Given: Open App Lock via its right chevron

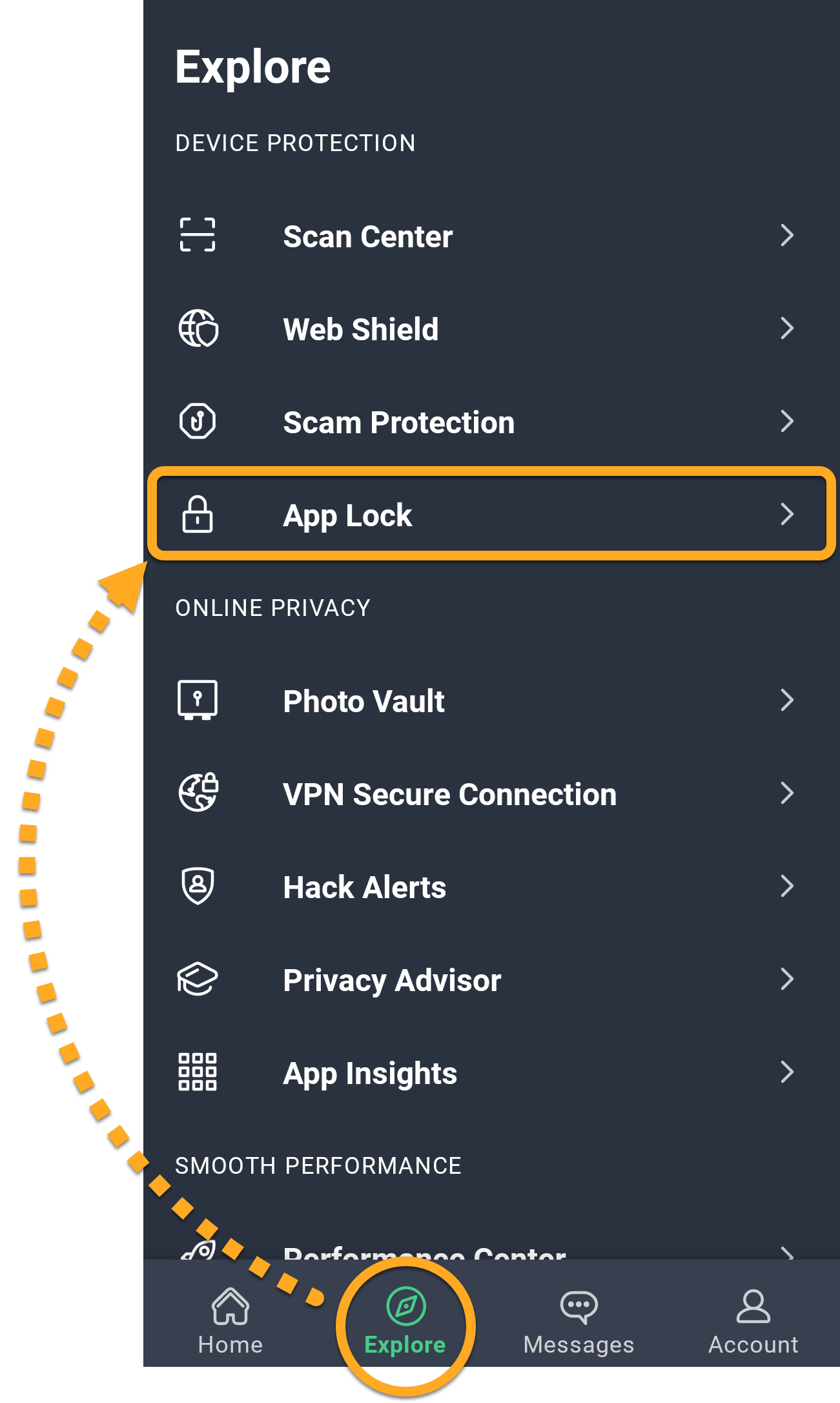Looking at the screenshot, I should 786,515.
